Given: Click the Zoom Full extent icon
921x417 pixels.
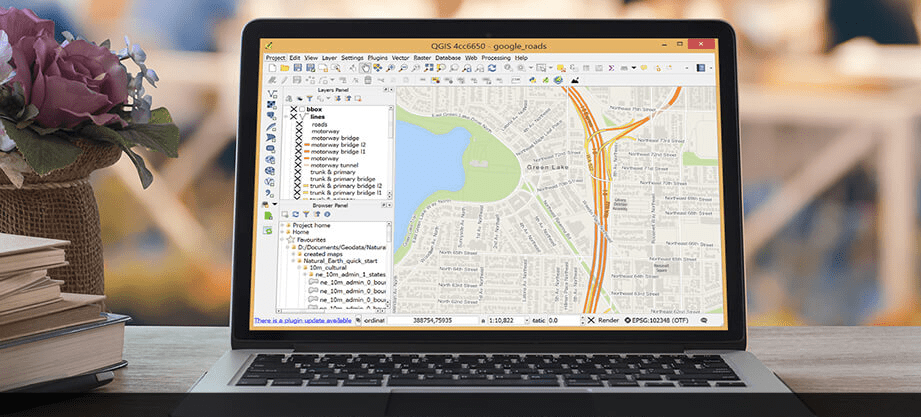Looking at the screenshot, I should click(429, 68).
